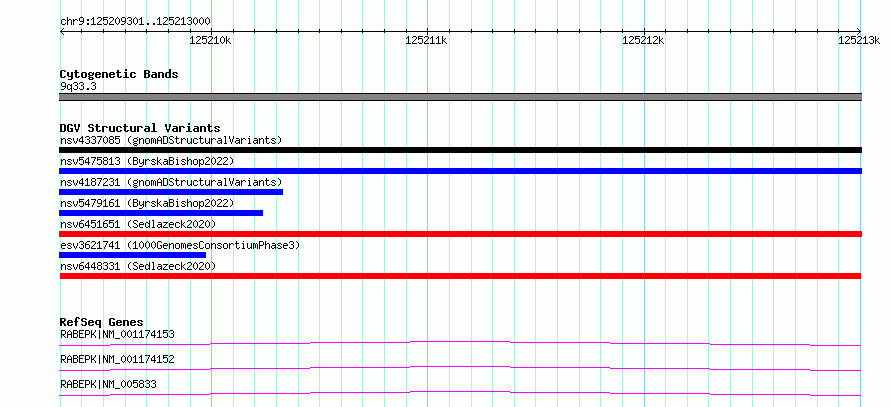Click the 125210k ruler marker
Viewport: 890px width, 407px height.
click(210, 40)
